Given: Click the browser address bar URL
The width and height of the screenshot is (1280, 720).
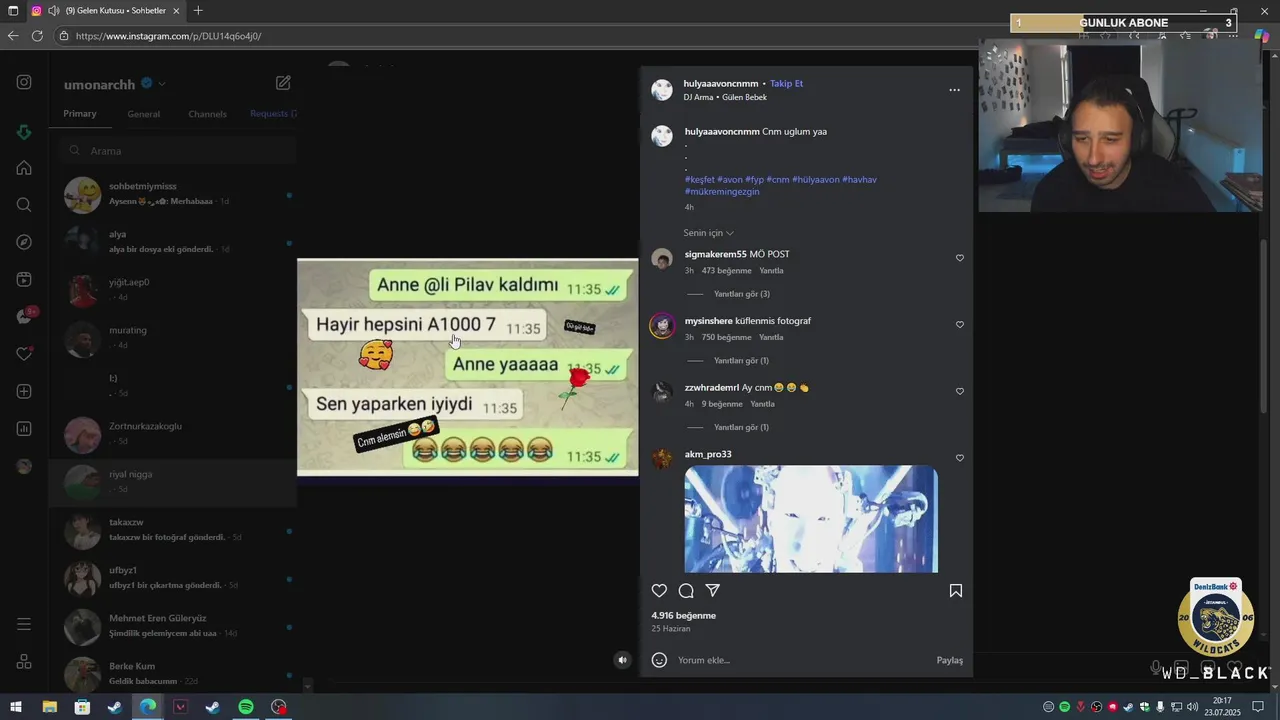Looking at the screenshot, I should coord(168,36).
